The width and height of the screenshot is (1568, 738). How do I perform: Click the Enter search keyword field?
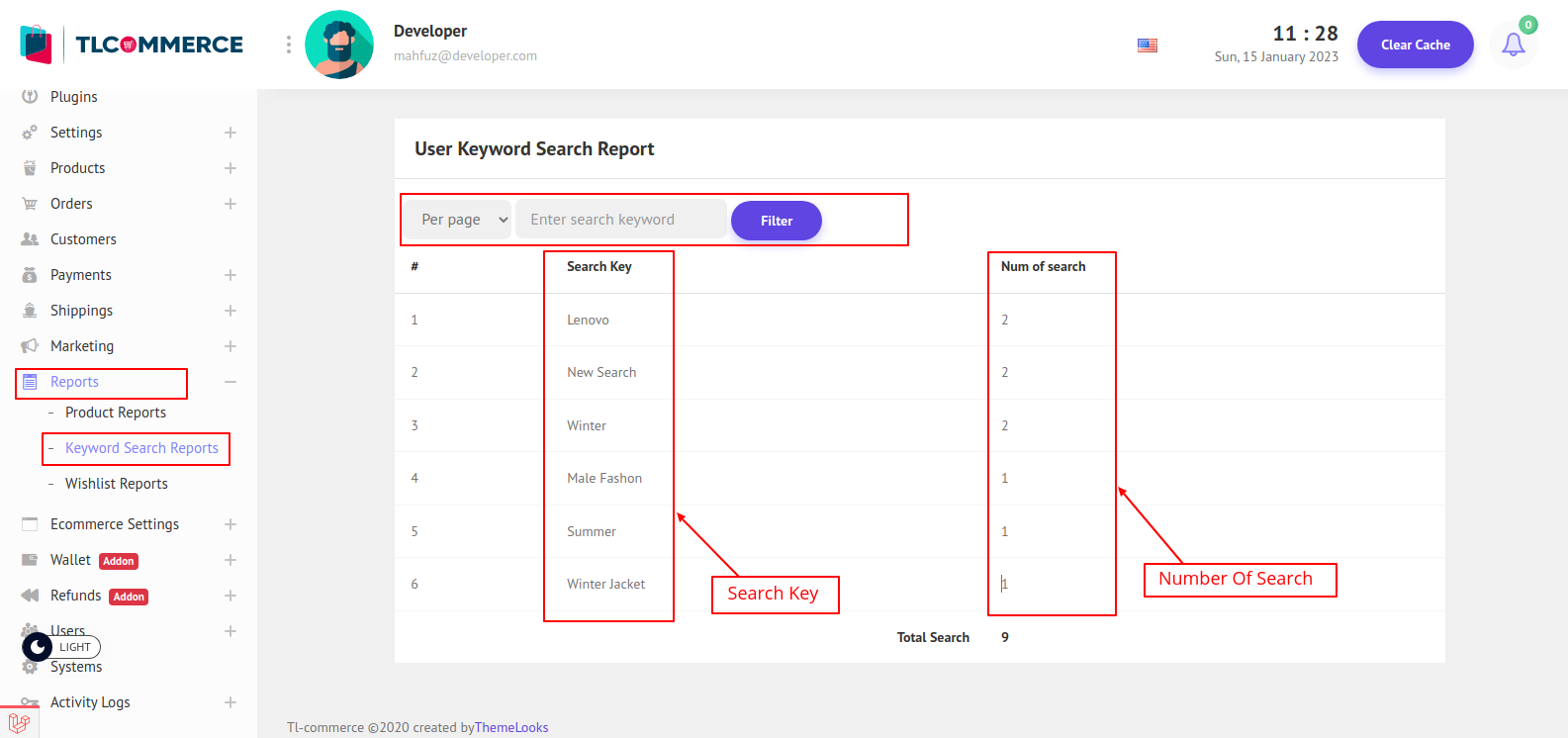point(620,220)
